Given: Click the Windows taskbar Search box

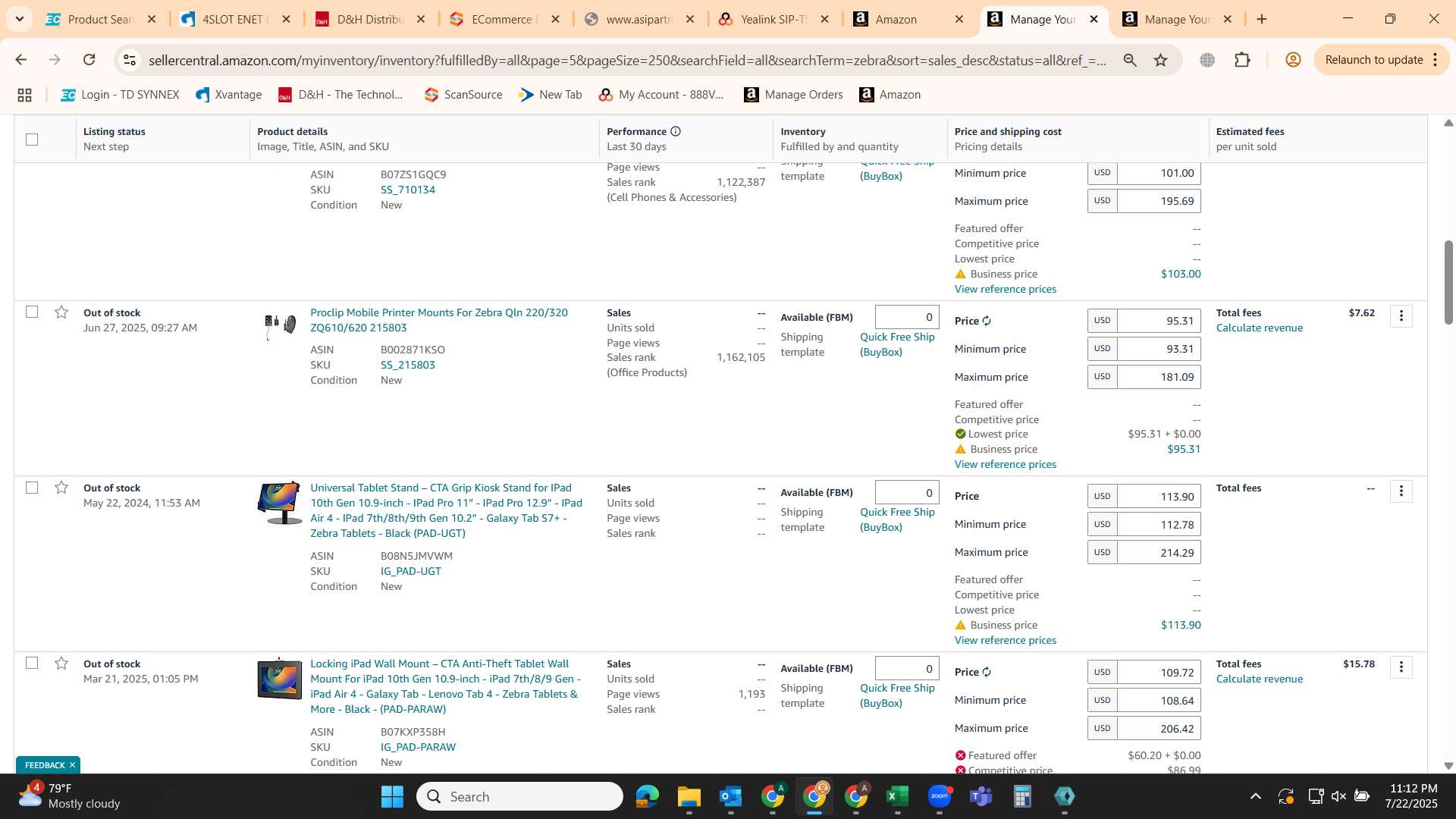Looking at the screenshot, I should pyautogui.click(x=519, y=796).
